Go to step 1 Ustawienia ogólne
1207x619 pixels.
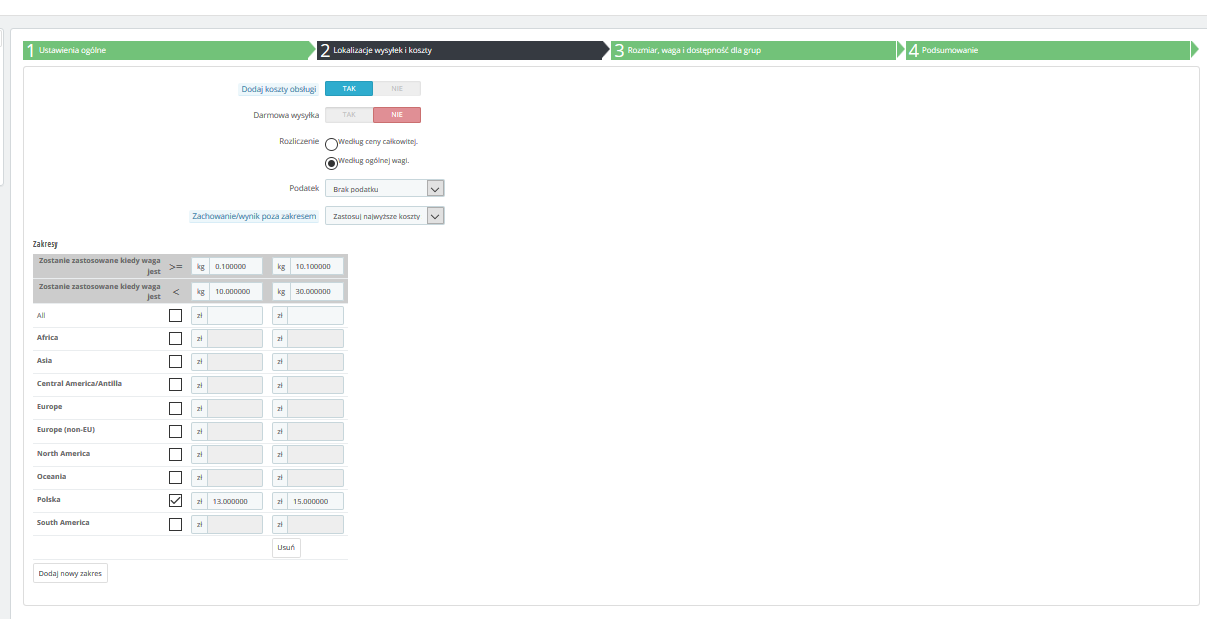[168, 50]
